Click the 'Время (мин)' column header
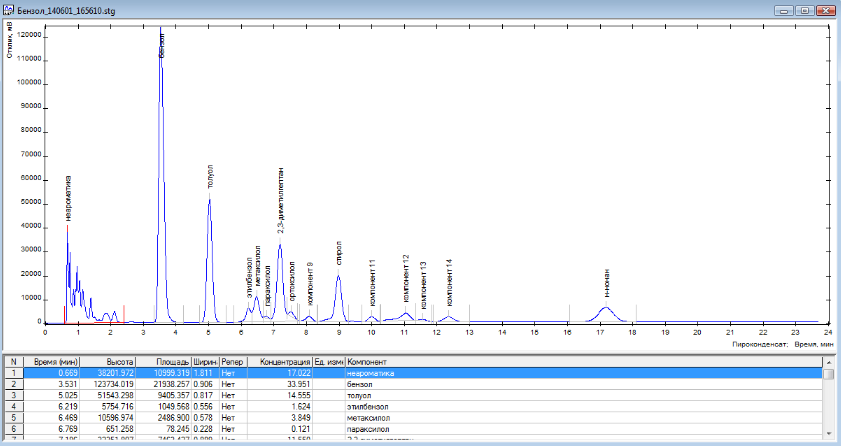841x446 pixels. pos(54,360)
